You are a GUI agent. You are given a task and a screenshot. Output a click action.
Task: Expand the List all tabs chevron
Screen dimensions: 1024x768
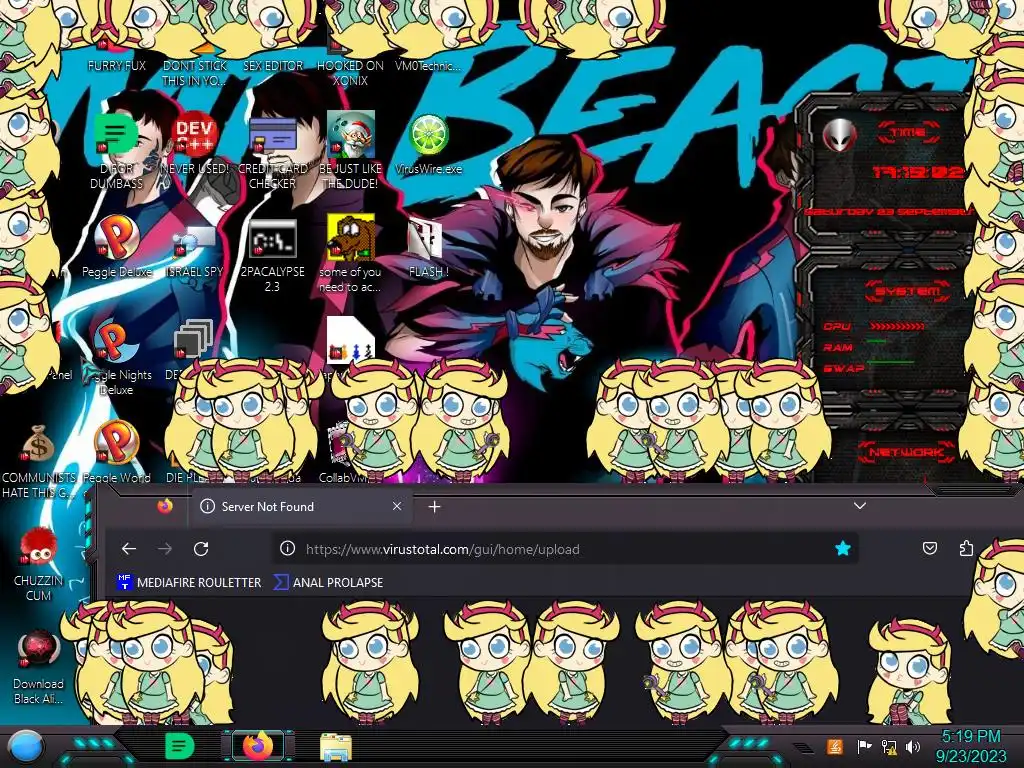(x=860, y=506)
